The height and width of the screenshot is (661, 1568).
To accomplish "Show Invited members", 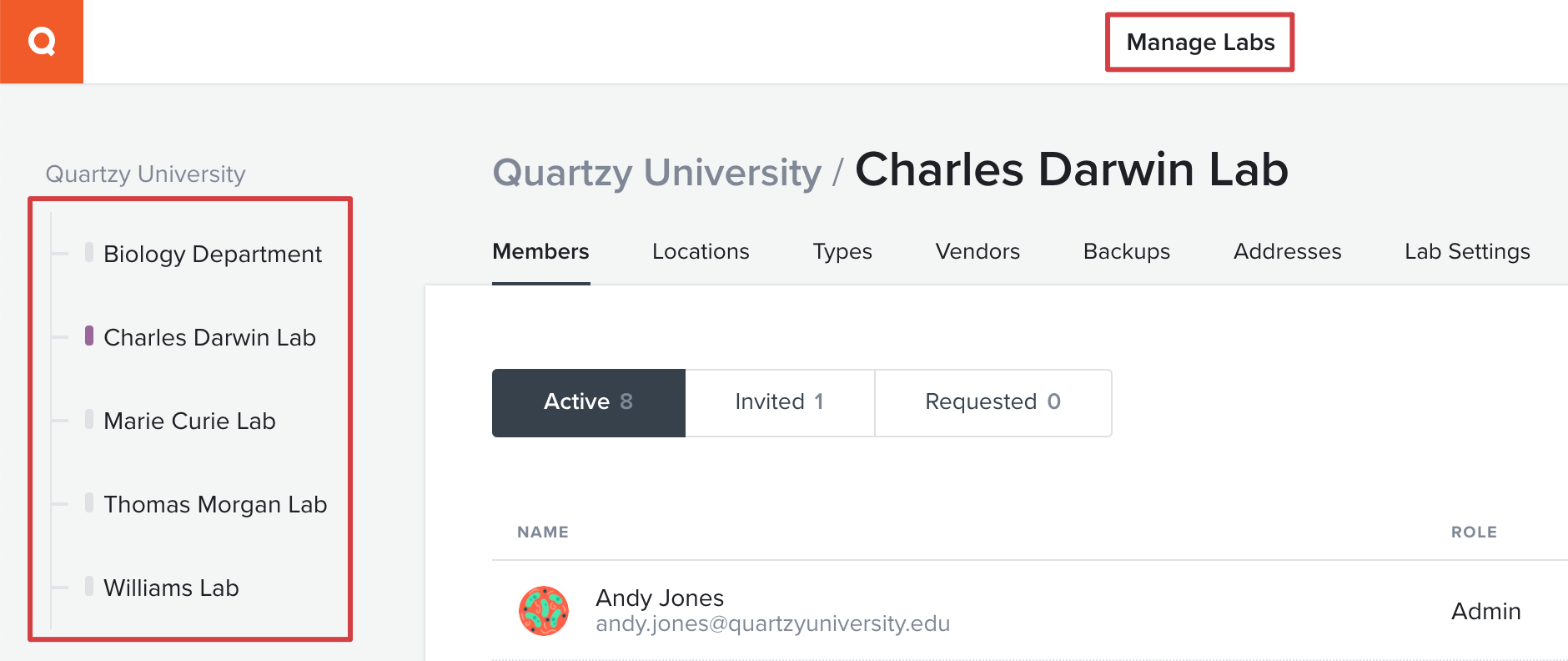I will coord(780,402).
